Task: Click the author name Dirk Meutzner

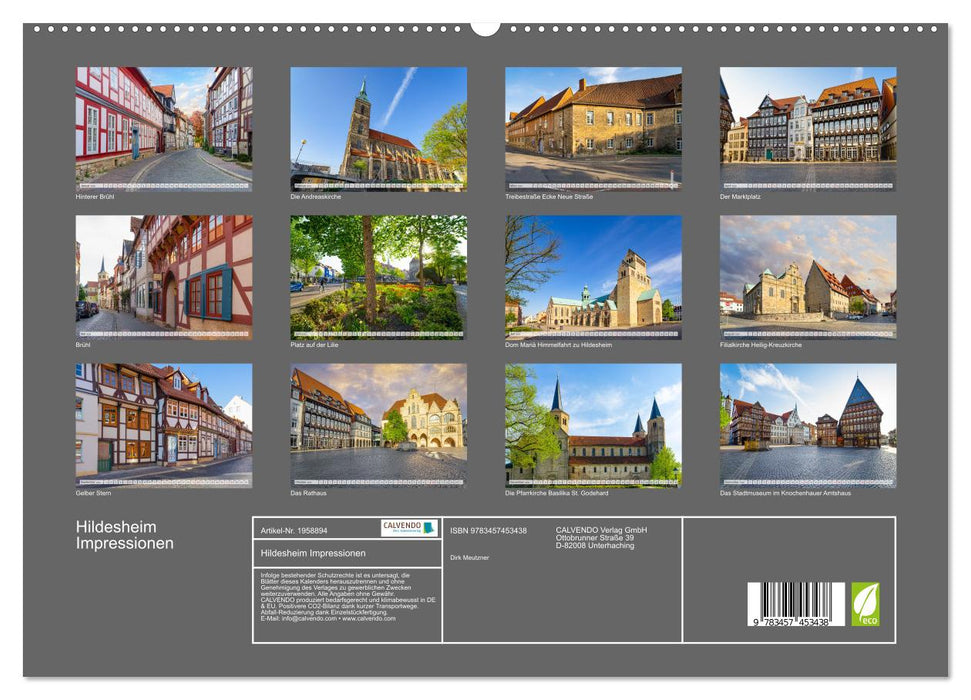Action: pyautogui.click(x=472, y=558)
